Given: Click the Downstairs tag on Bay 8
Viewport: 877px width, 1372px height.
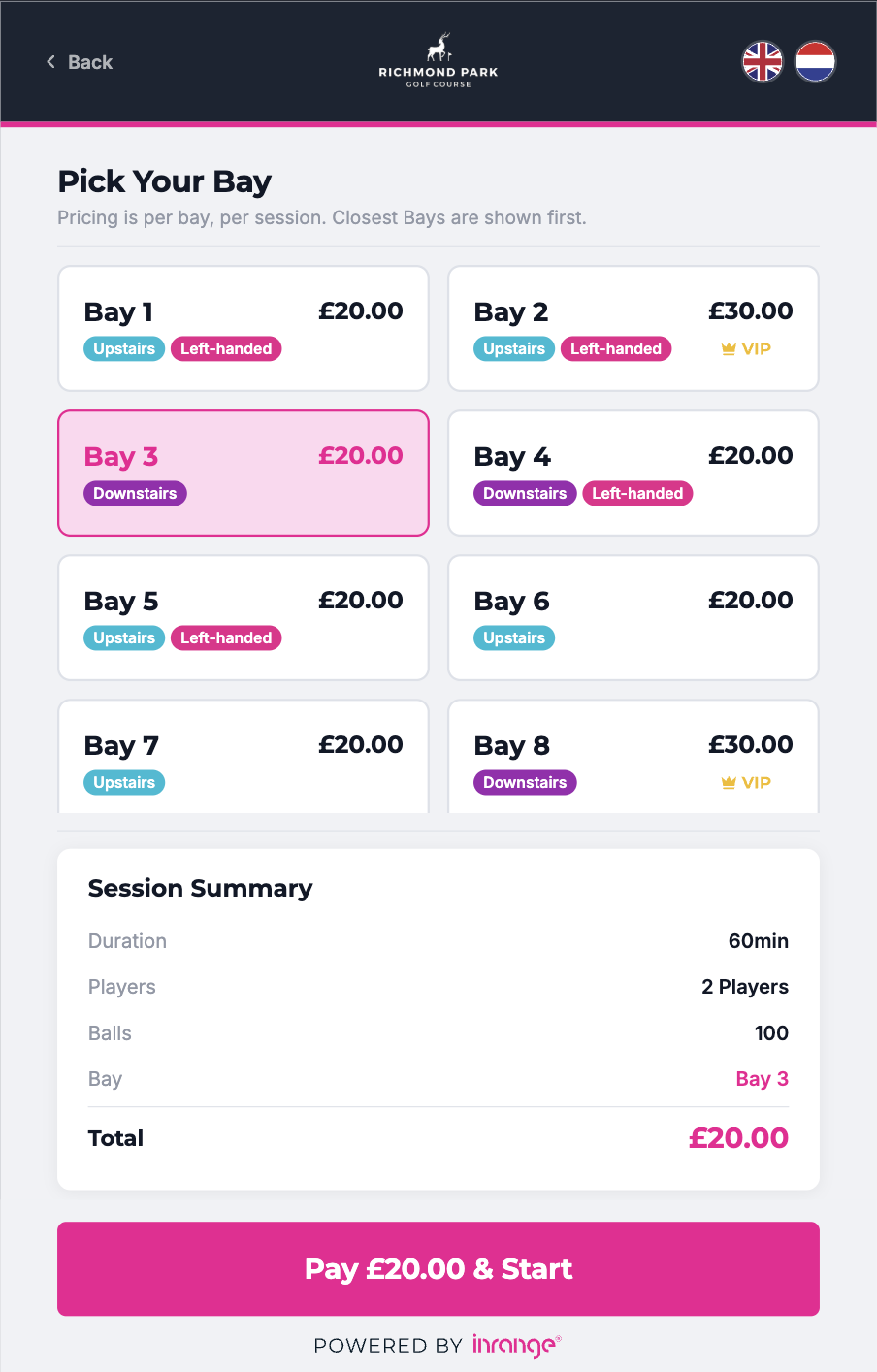Looking at the screenshot, I should pos(525,783).
